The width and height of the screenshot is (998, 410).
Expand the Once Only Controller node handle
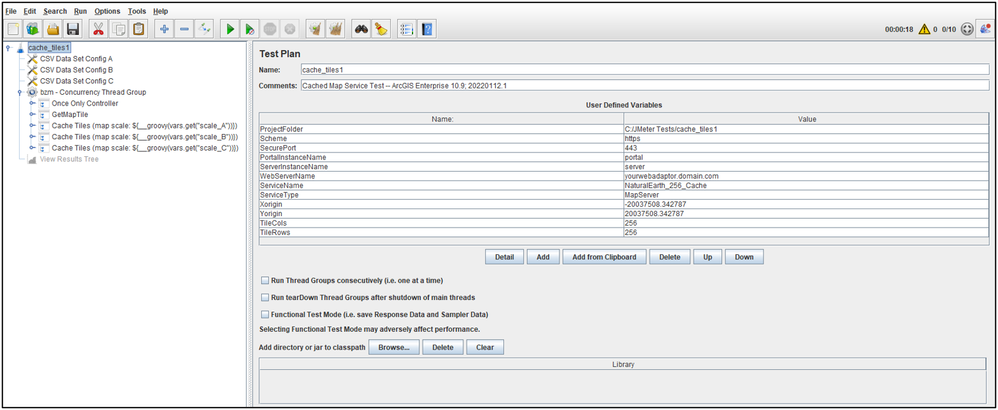[x=31, y=103]
